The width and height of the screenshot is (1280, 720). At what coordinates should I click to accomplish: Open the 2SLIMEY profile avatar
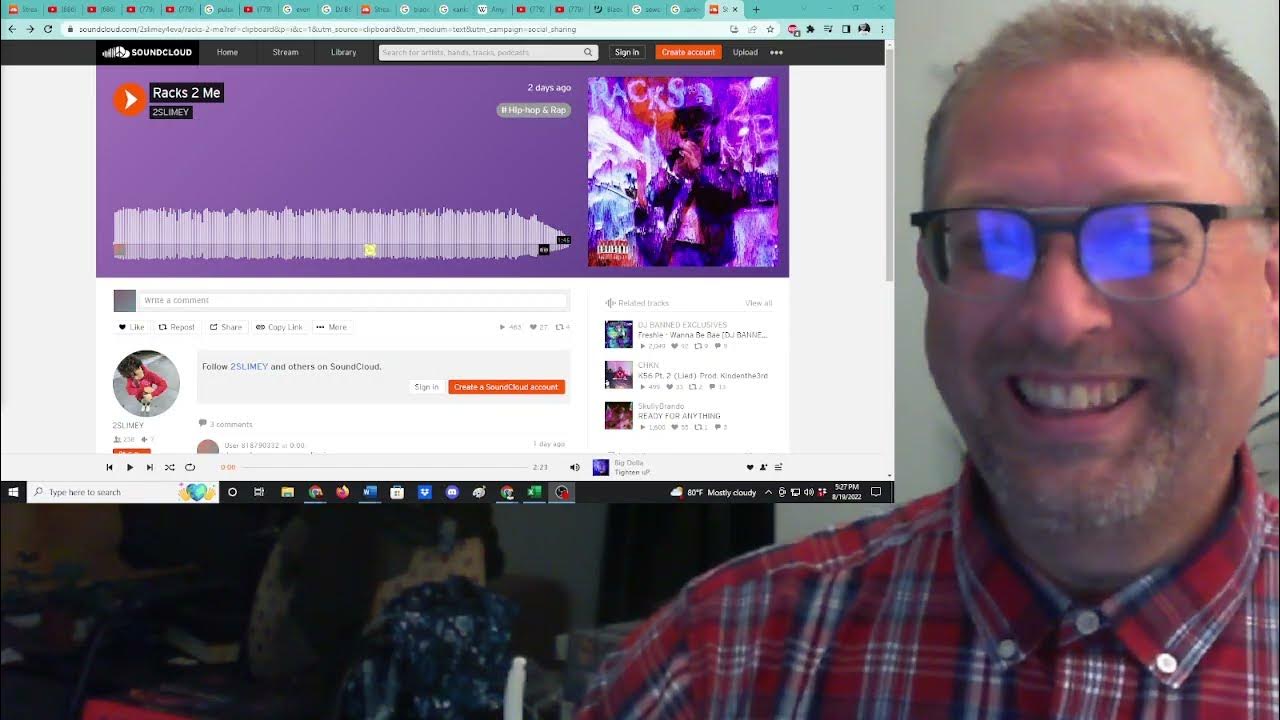point(146,383)
